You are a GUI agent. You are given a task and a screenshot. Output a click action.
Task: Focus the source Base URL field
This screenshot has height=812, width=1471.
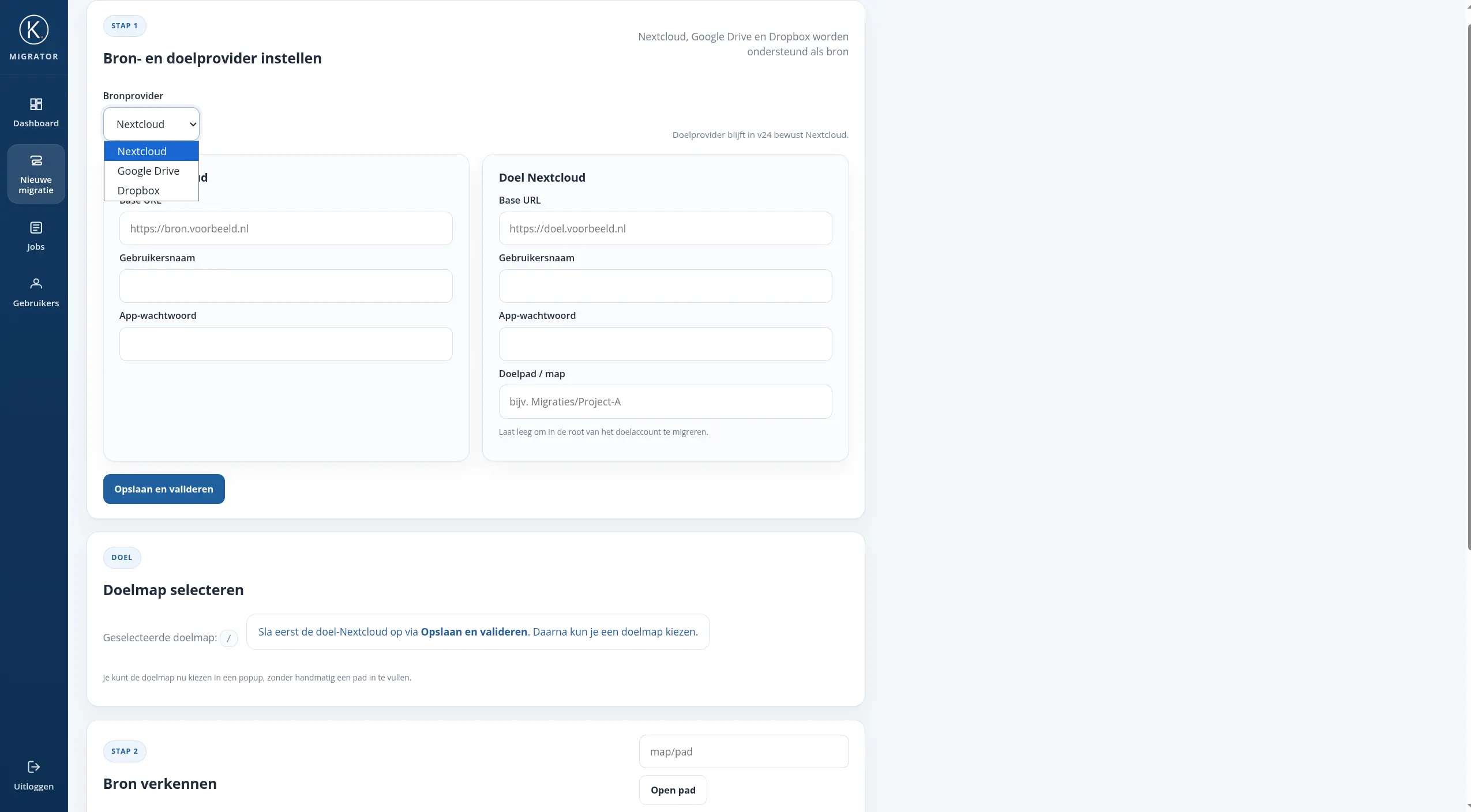tap(286, 229)
